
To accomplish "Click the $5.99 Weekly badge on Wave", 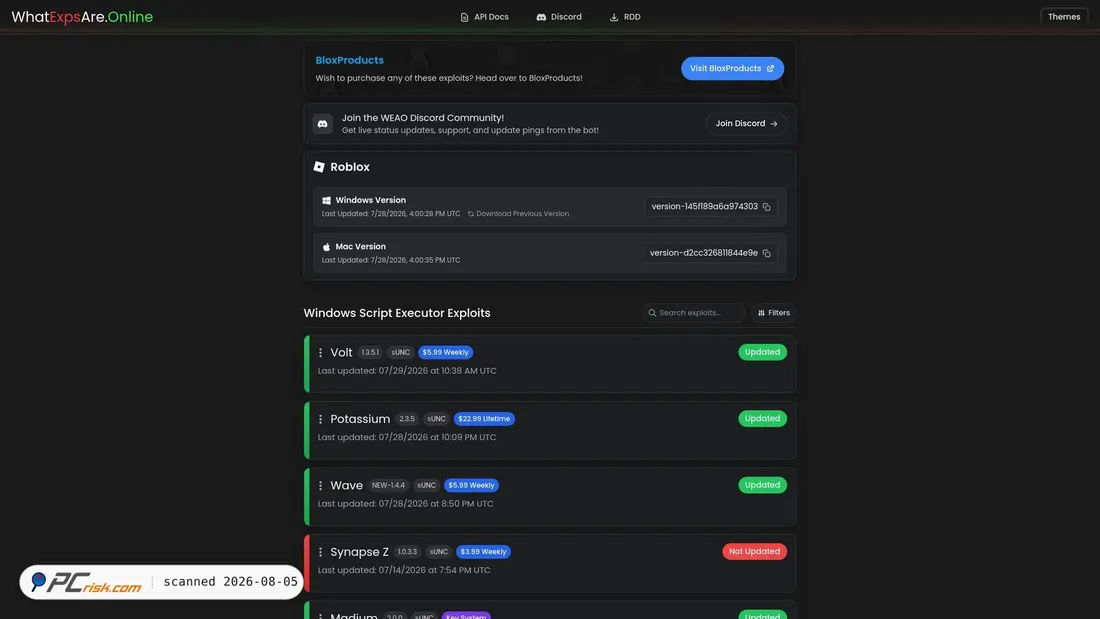I will click(x=471, y=486).
